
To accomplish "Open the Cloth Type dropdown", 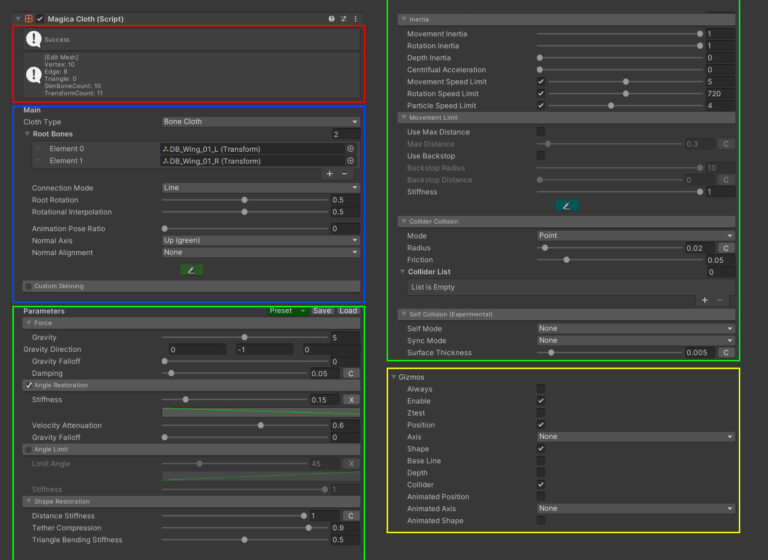I will 261,122.
